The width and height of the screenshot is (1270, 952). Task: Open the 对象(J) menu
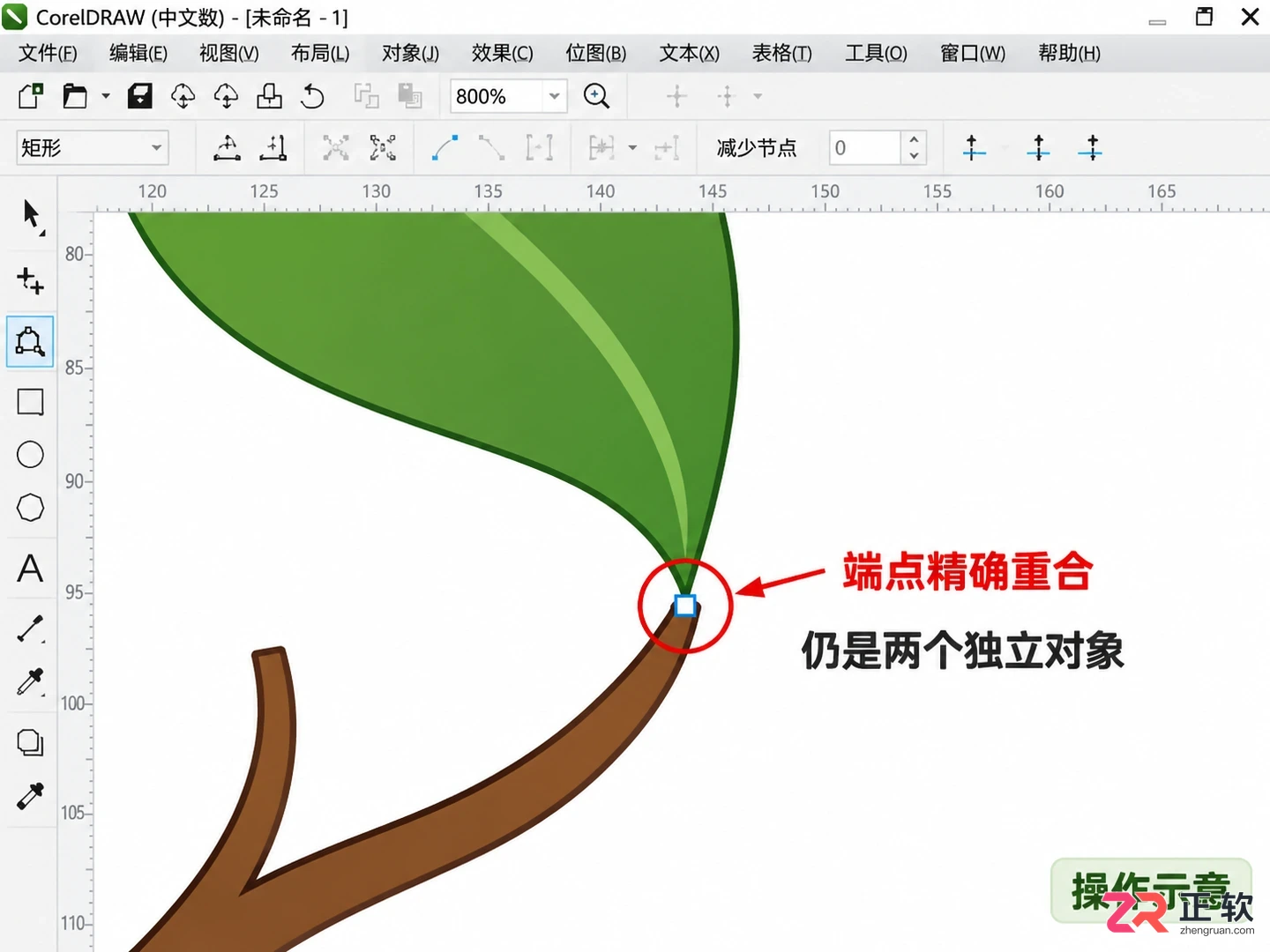pyautogui.click(x=410, y=54)
